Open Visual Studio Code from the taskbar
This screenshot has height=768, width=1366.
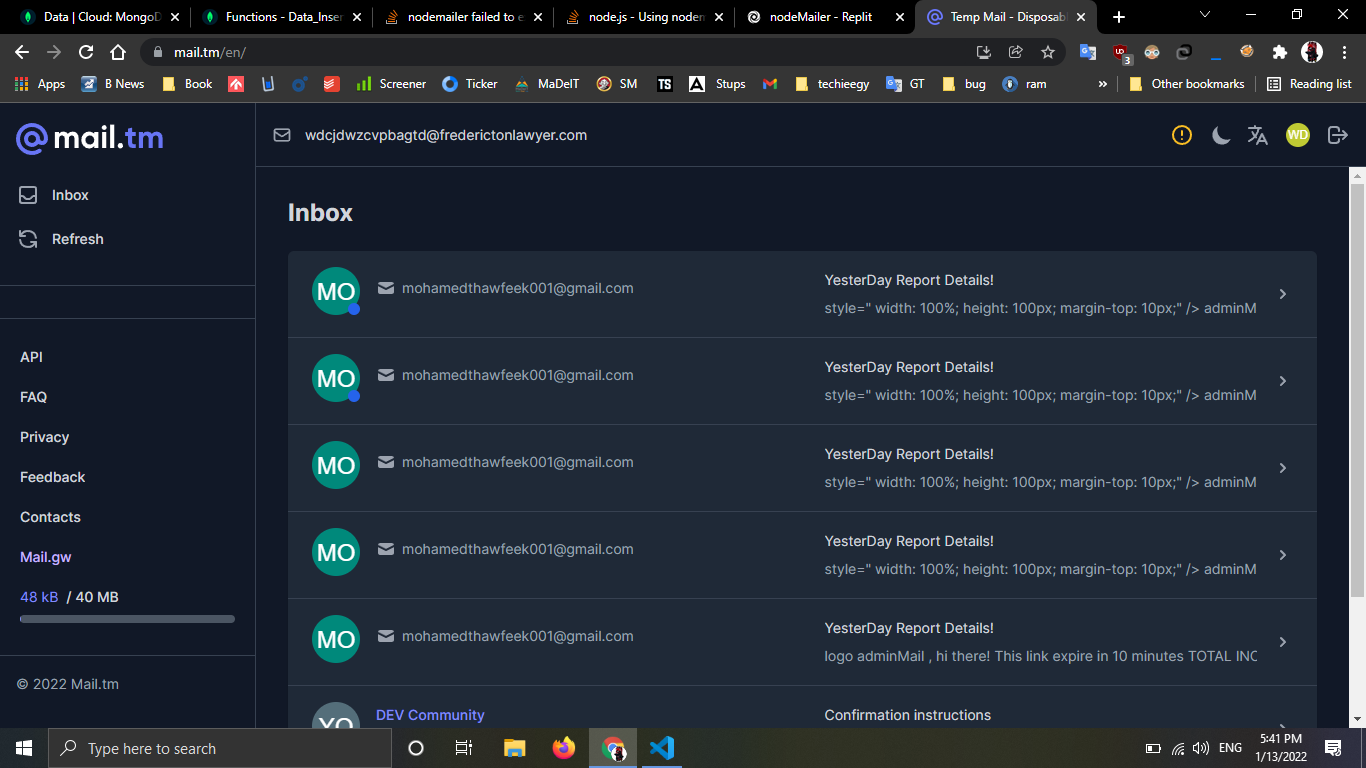point(661,748)
